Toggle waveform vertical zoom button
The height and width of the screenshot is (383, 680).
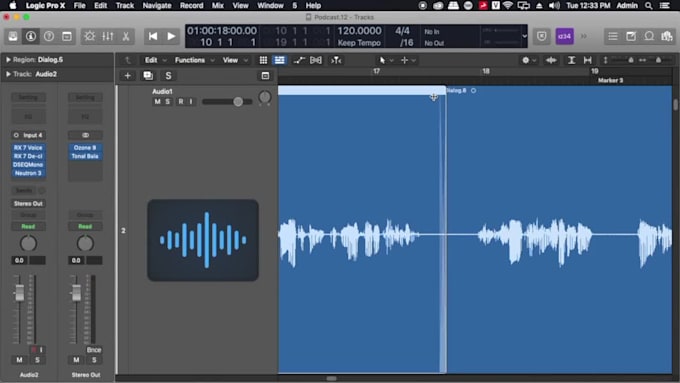(x=551, y=60)
